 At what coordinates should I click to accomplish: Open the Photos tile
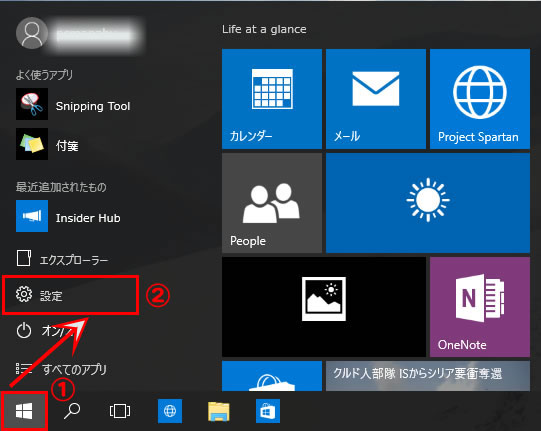[x=324, y=307]
